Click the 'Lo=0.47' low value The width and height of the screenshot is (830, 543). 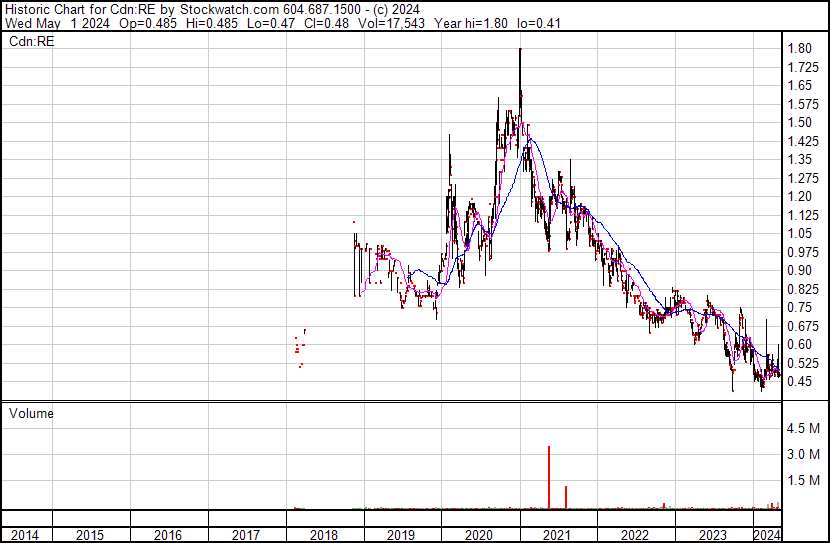tap(270, 23)
